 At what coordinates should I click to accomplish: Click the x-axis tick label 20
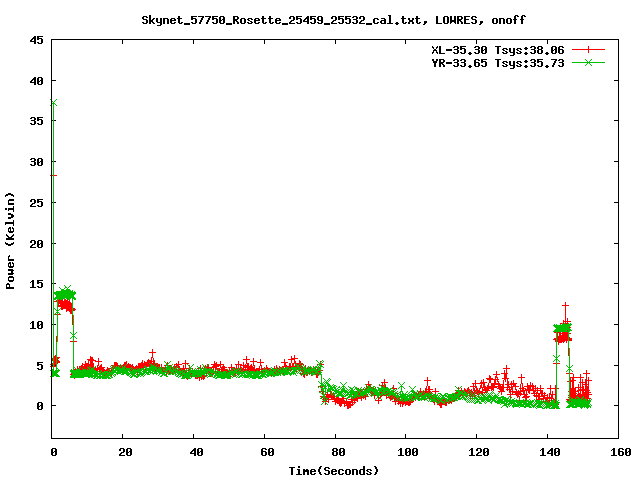pos(125,452)
